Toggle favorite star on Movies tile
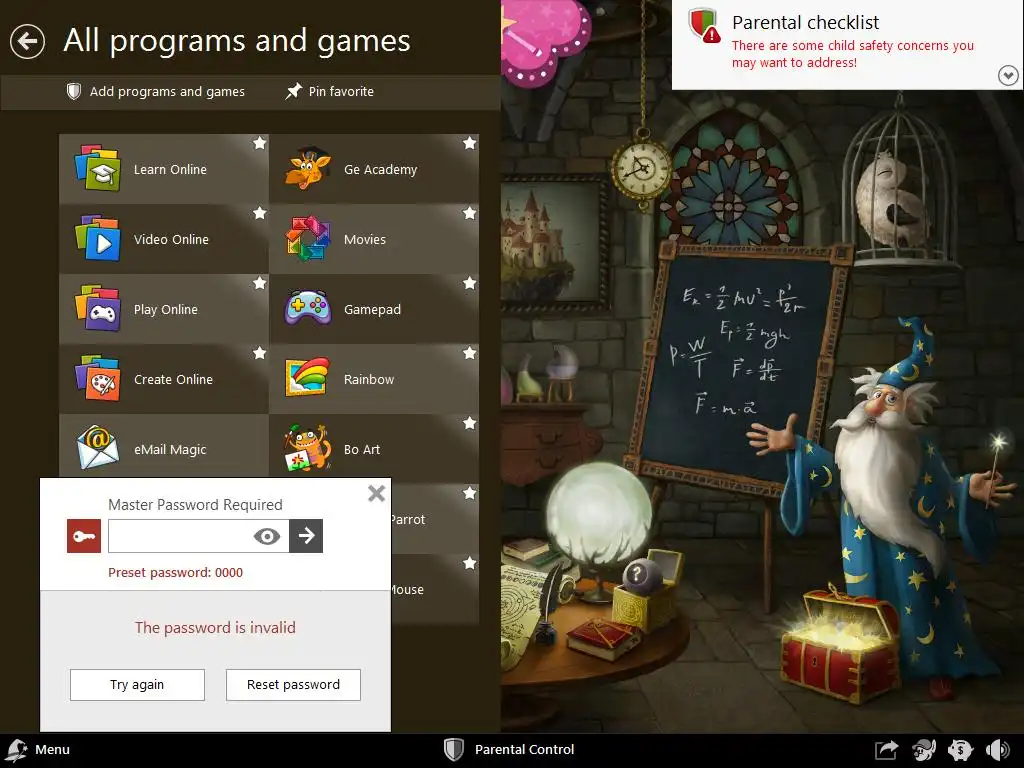 point(470,213)
